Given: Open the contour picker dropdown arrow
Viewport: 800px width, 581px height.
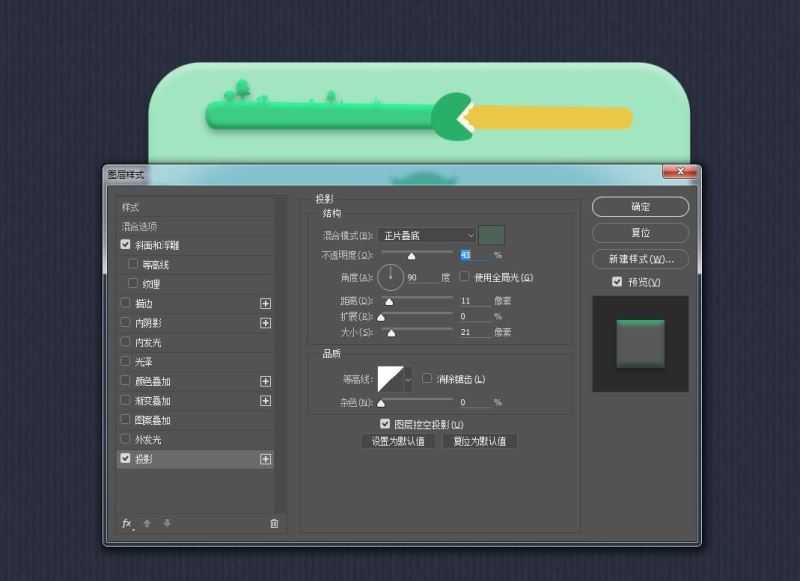Looking at the screenshot, I should [408, 379].
